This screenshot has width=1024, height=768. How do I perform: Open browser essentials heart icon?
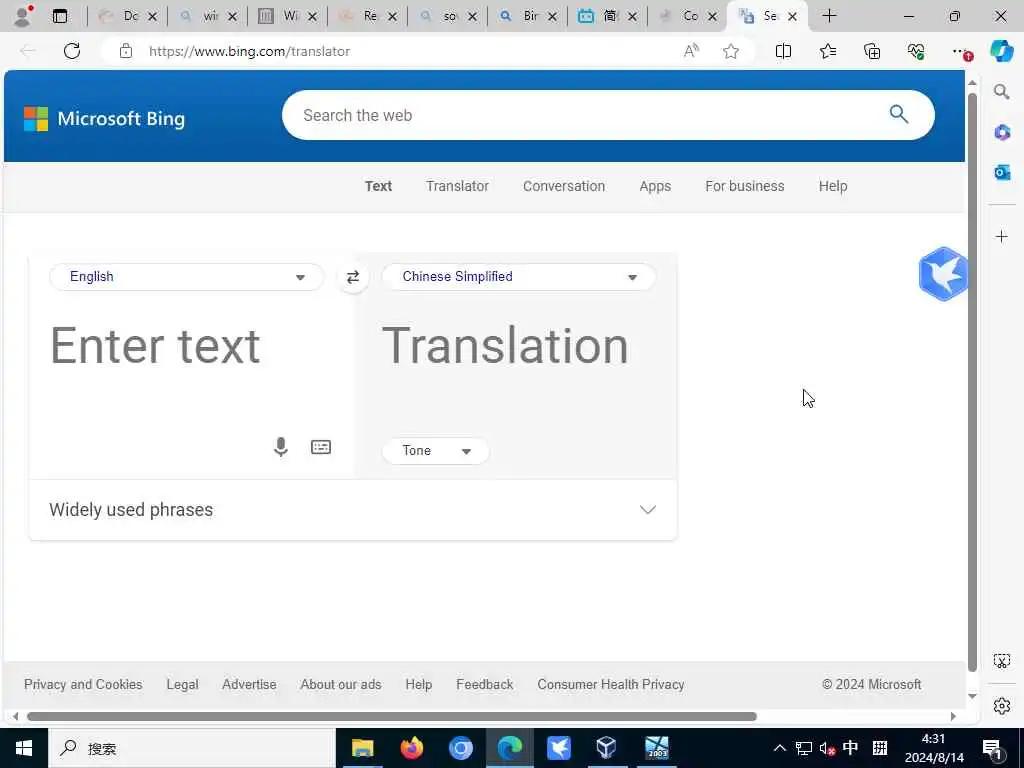(x=916, y=51)
